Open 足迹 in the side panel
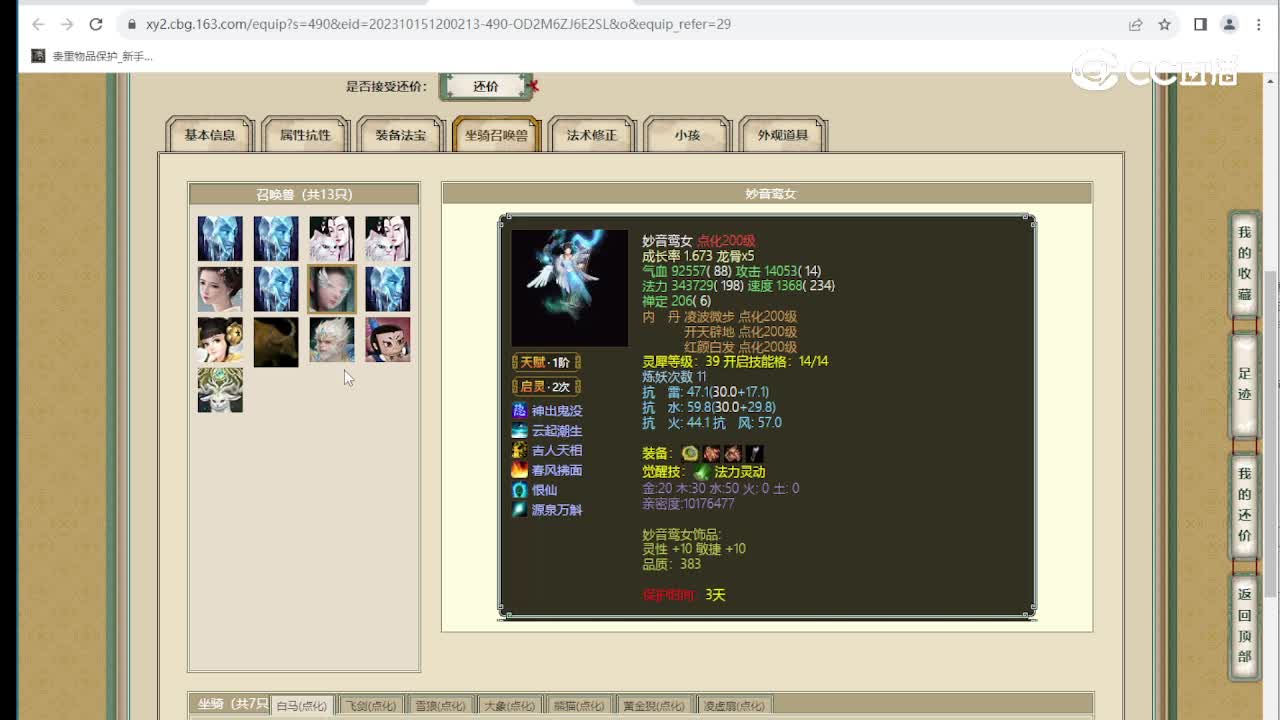The image size is (1280, 720). 1245,385
